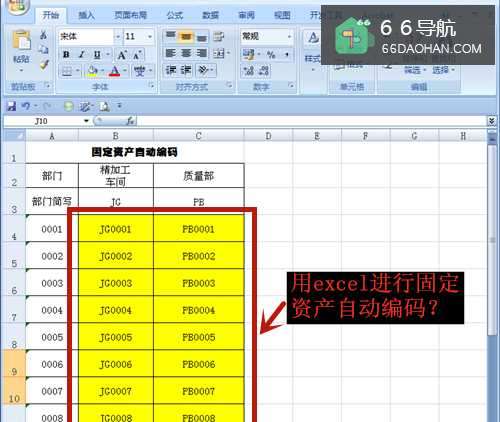Toggle bold formatting

coord(66,54)
